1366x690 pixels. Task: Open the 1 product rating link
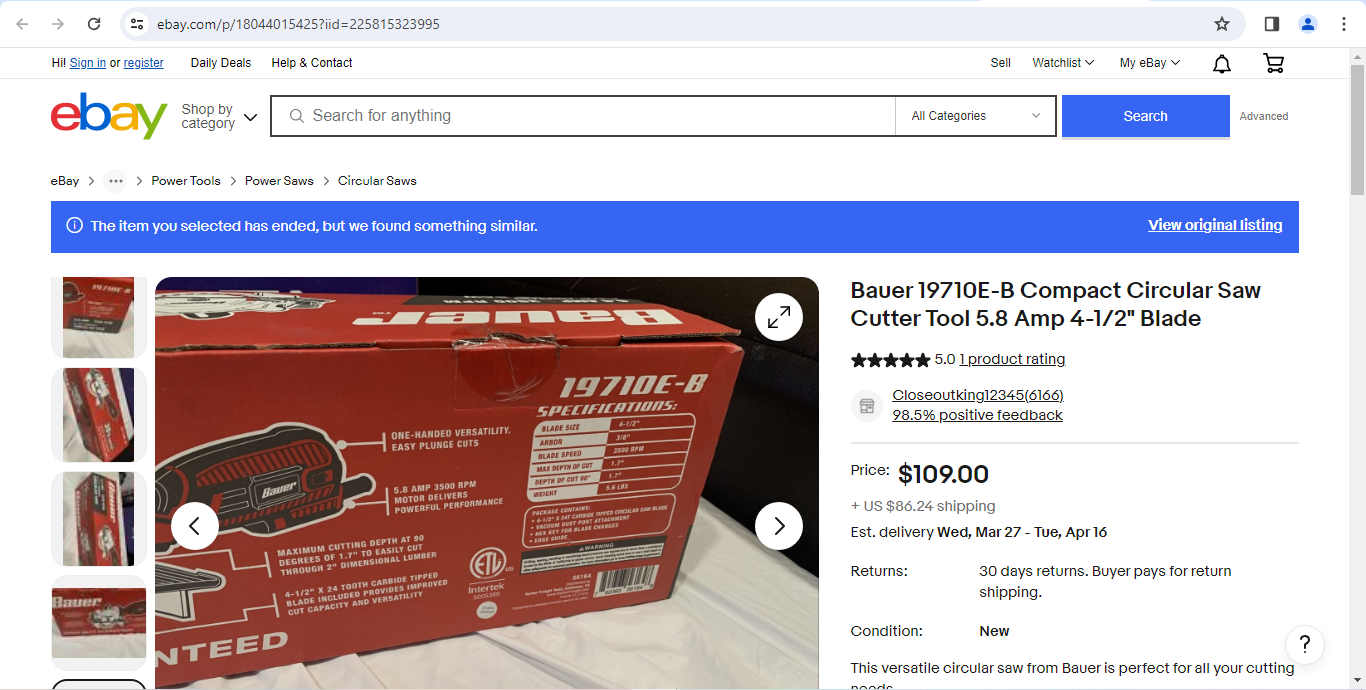coord(1012,360)
